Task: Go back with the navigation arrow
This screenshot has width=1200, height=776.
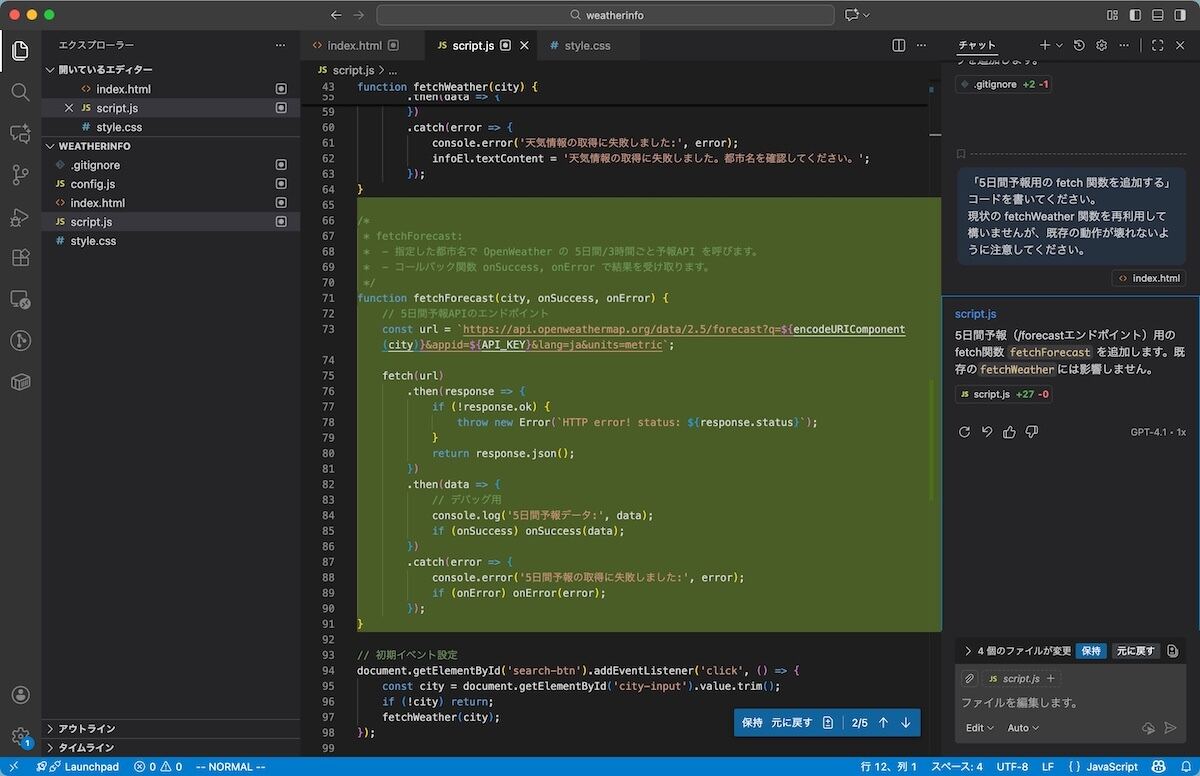Action: [336, 15]
